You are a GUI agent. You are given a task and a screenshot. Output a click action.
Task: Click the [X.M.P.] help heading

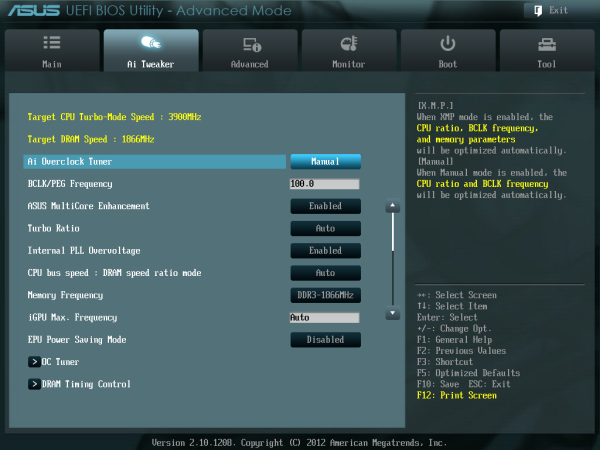(435, 106)
